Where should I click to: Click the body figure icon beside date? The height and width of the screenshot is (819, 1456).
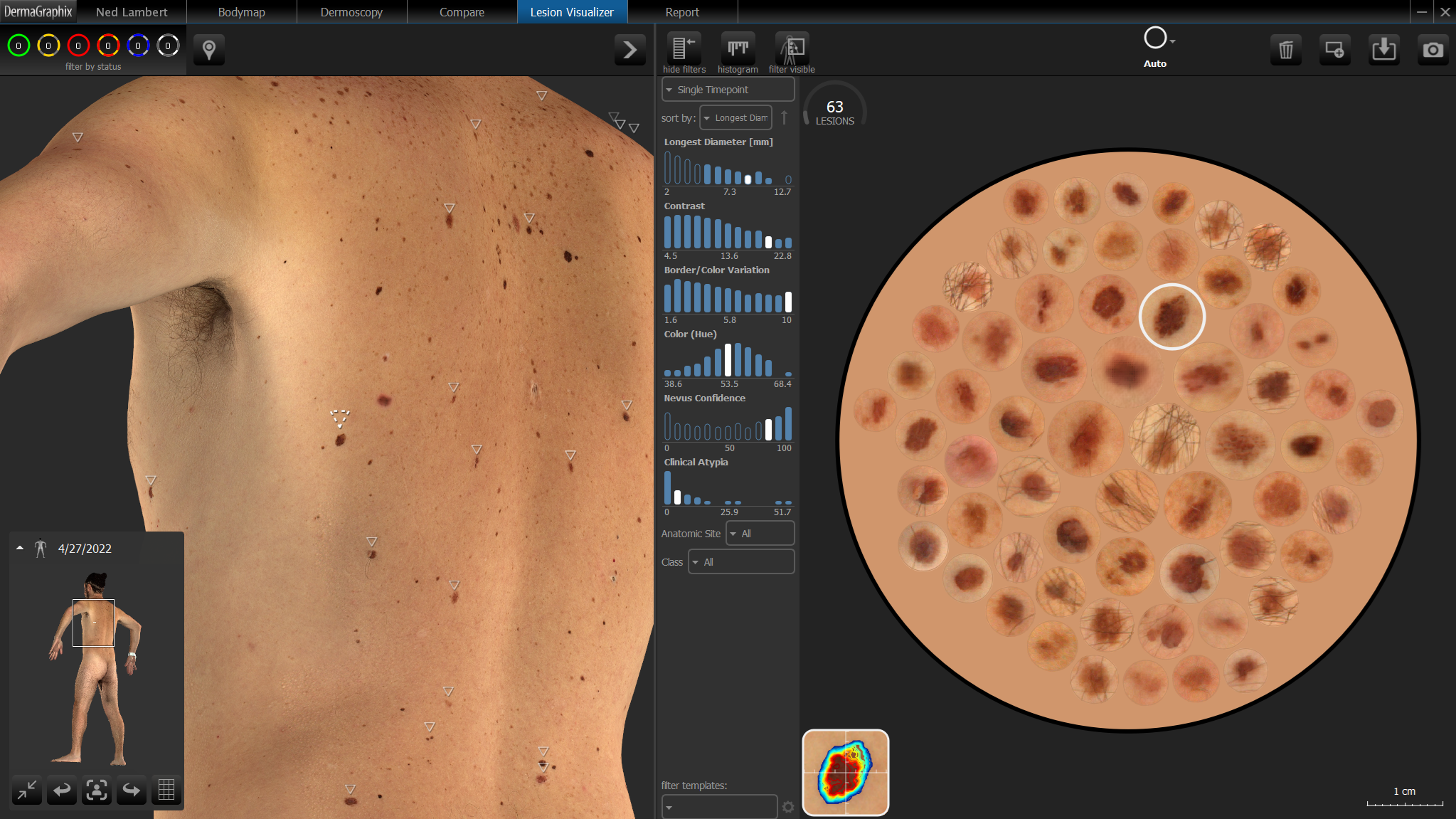41,549
